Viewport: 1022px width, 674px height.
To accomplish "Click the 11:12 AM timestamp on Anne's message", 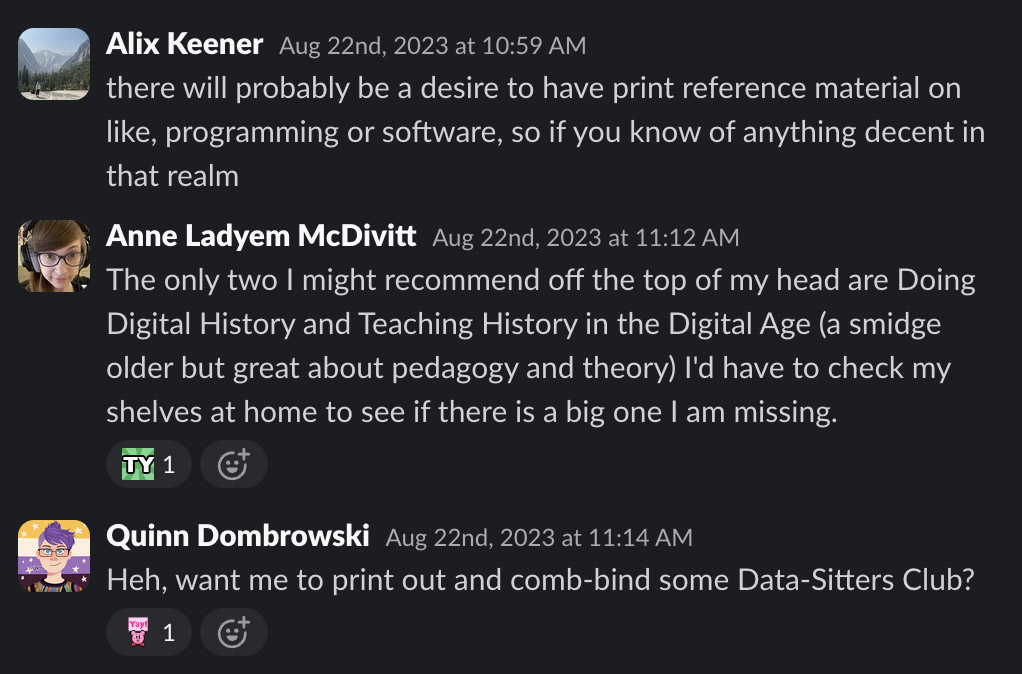I will point(584,238).
